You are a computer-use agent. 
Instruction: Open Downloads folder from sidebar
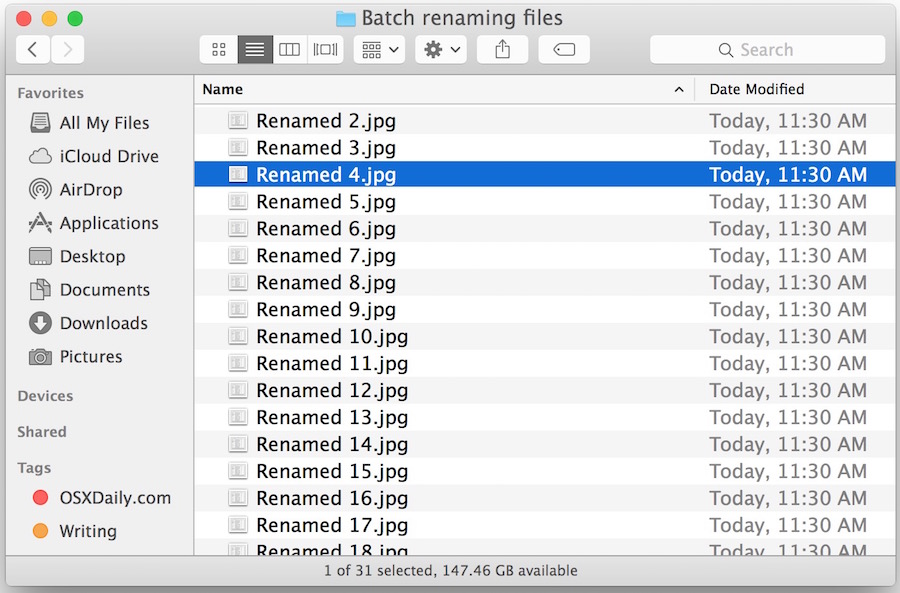click(103, 323)
